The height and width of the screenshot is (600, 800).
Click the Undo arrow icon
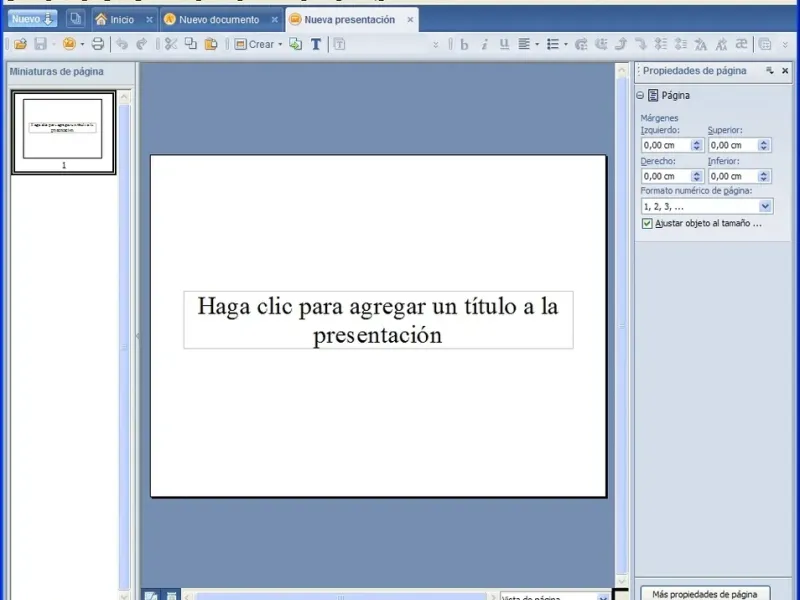122,44
